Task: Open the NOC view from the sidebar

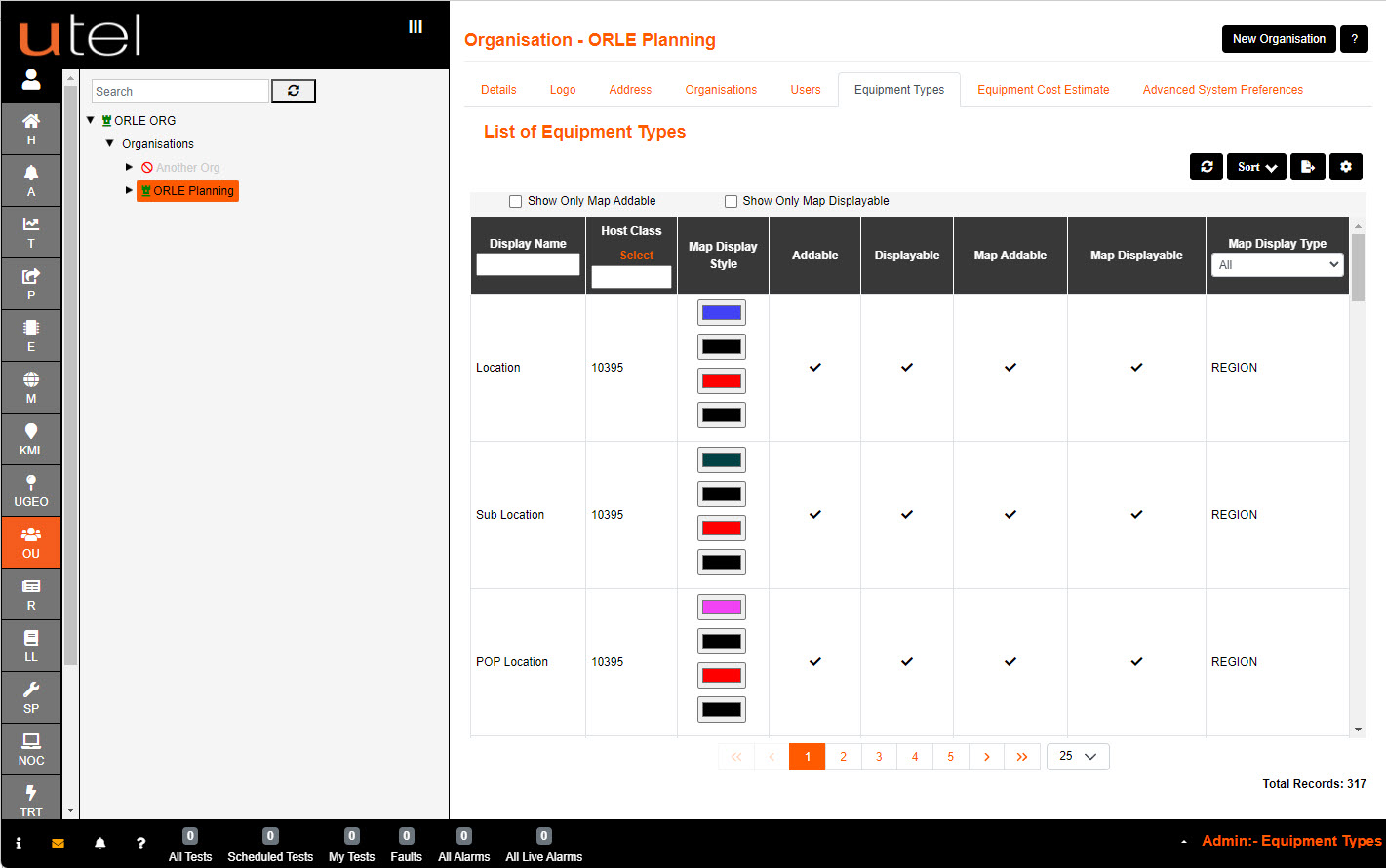Action: coord(31,748)
